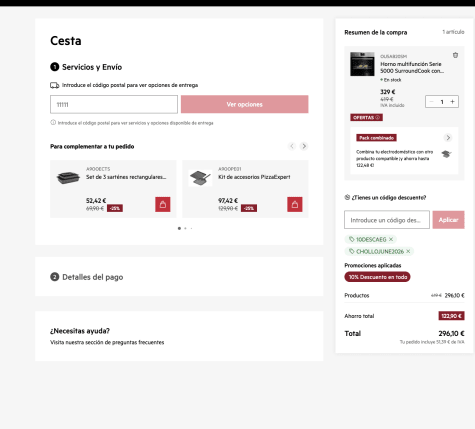Click the 329 € oven price

(x=388, y=92)
